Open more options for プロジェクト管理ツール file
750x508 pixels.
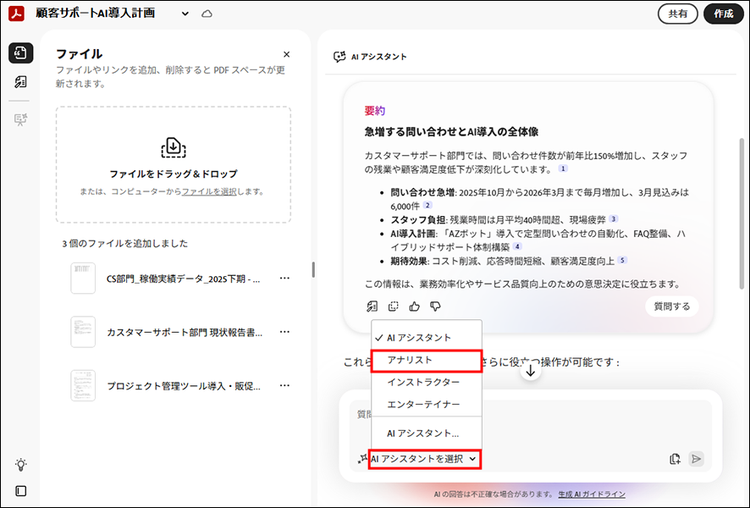(x=285, y=386)
